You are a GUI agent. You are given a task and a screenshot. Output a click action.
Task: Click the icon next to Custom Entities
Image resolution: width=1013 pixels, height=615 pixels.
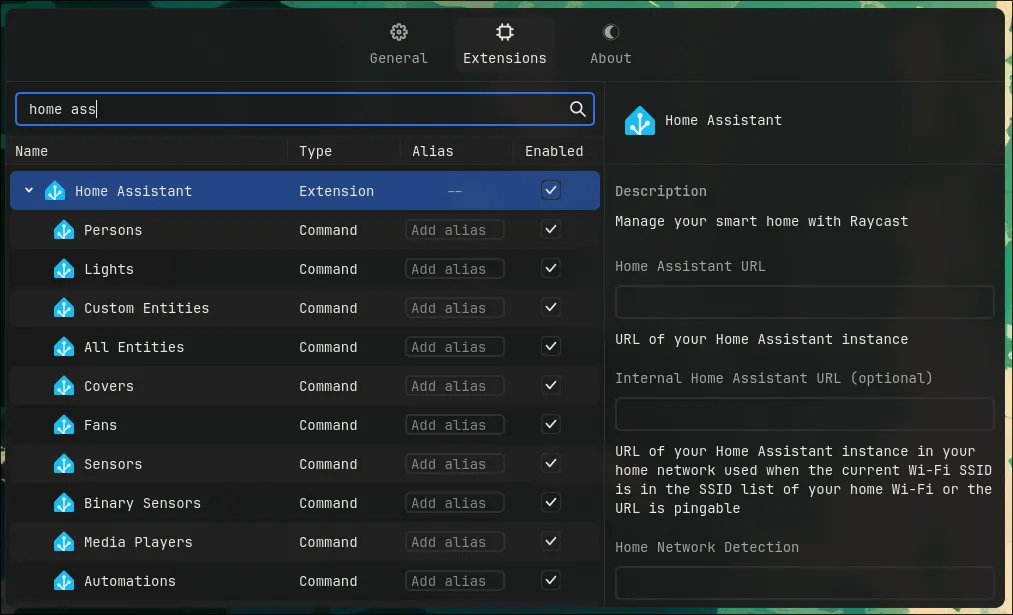point(64,308)
